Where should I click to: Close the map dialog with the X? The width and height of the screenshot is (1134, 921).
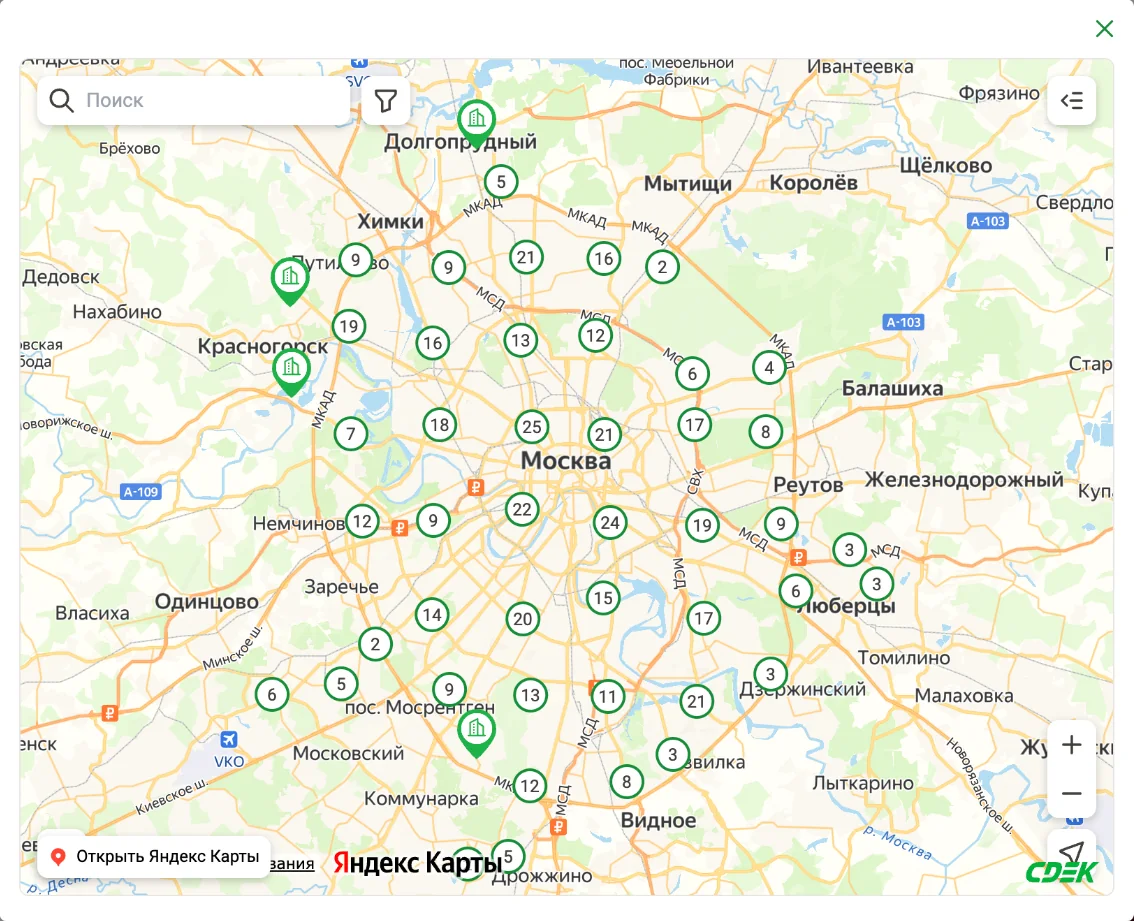[1104, 28]
